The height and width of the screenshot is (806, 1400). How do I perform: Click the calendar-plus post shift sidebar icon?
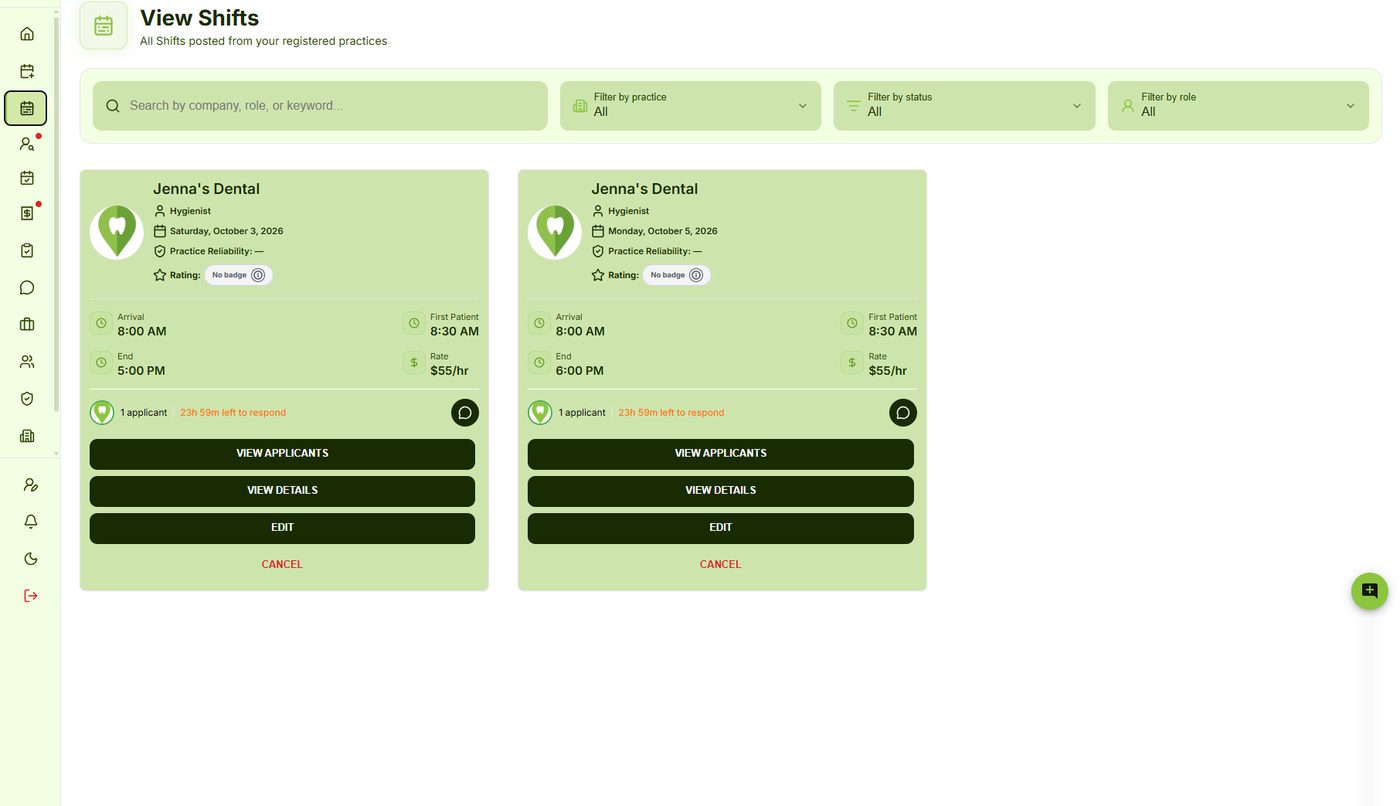tap(27, 71)
